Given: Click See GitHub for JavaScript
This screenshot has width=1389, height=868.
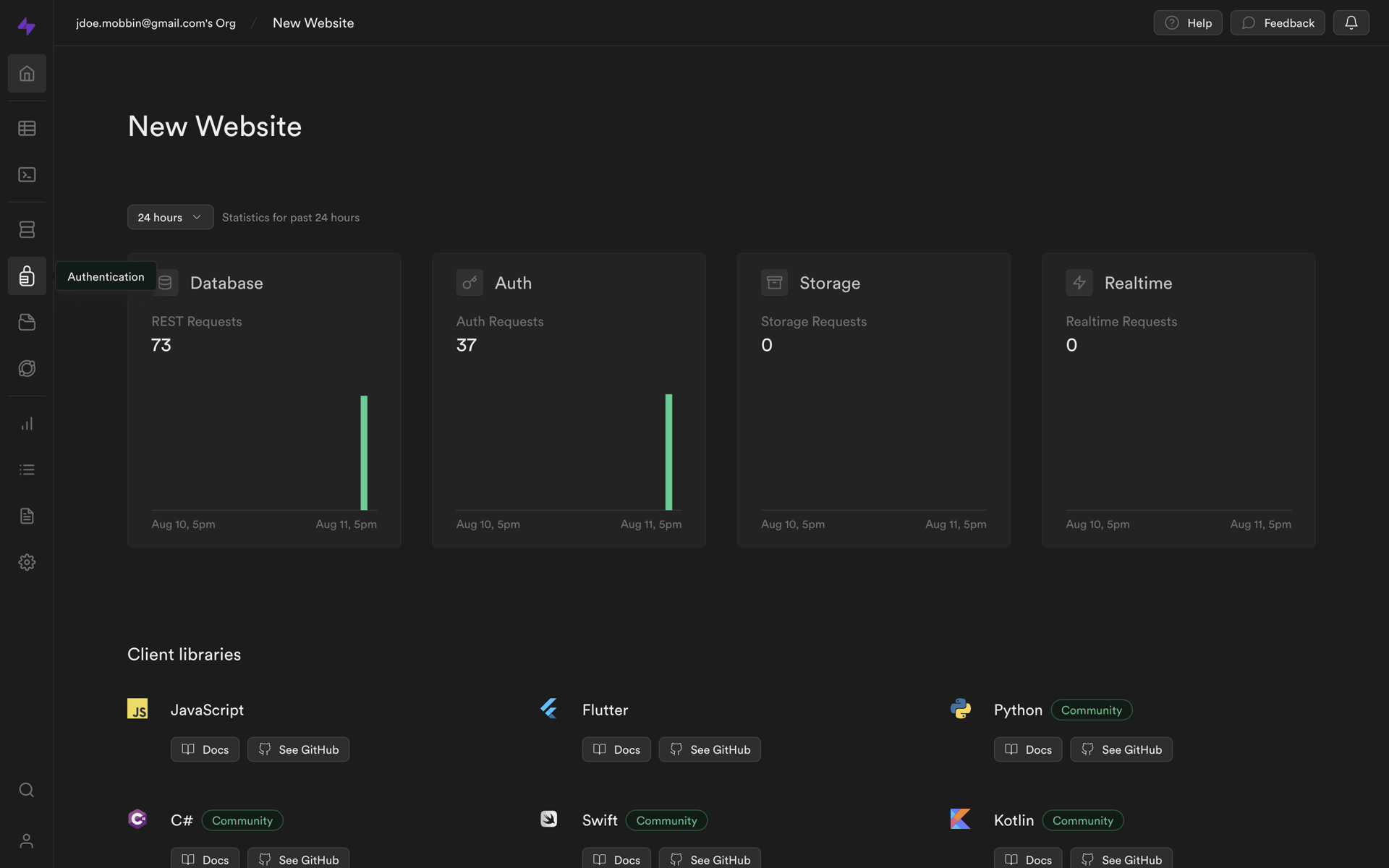Looking at the screenshot, I should tap(298, 749).
